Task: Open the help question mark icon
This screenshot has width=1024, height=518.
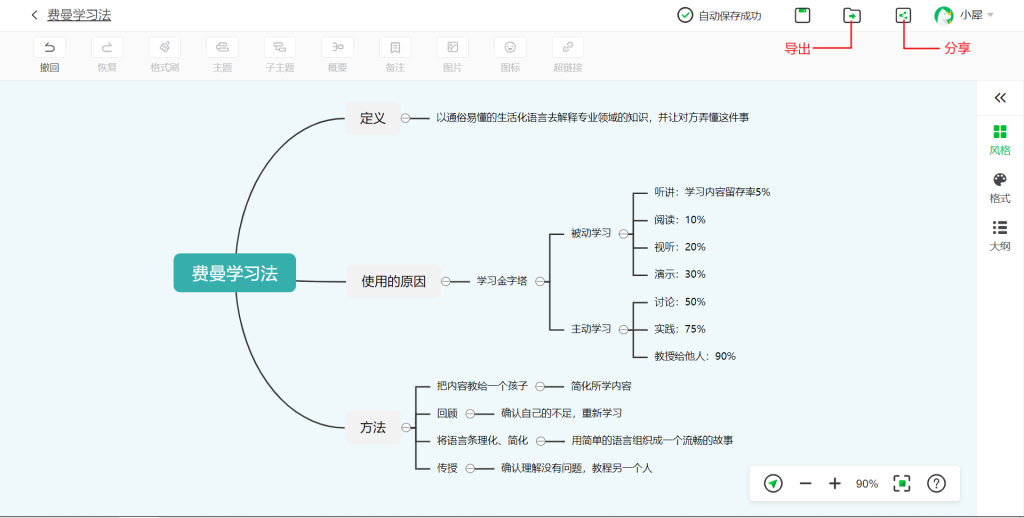Action: click(936, 483)
